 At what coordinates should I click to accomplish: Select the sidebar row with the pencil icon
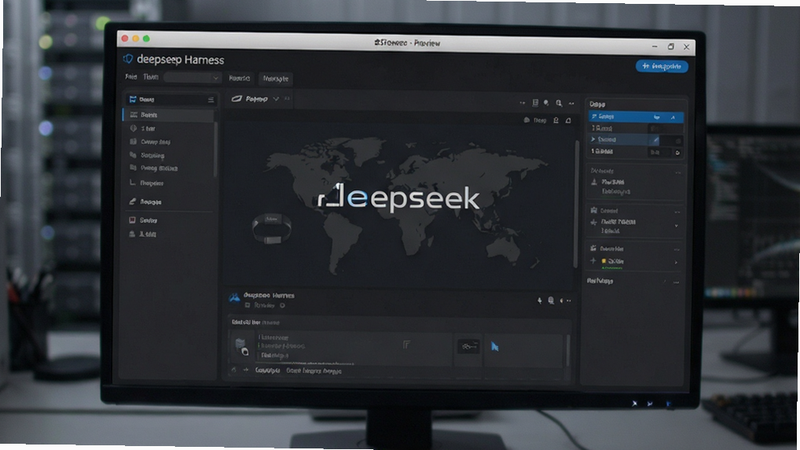pyautogui.click(x=169, y=202)
